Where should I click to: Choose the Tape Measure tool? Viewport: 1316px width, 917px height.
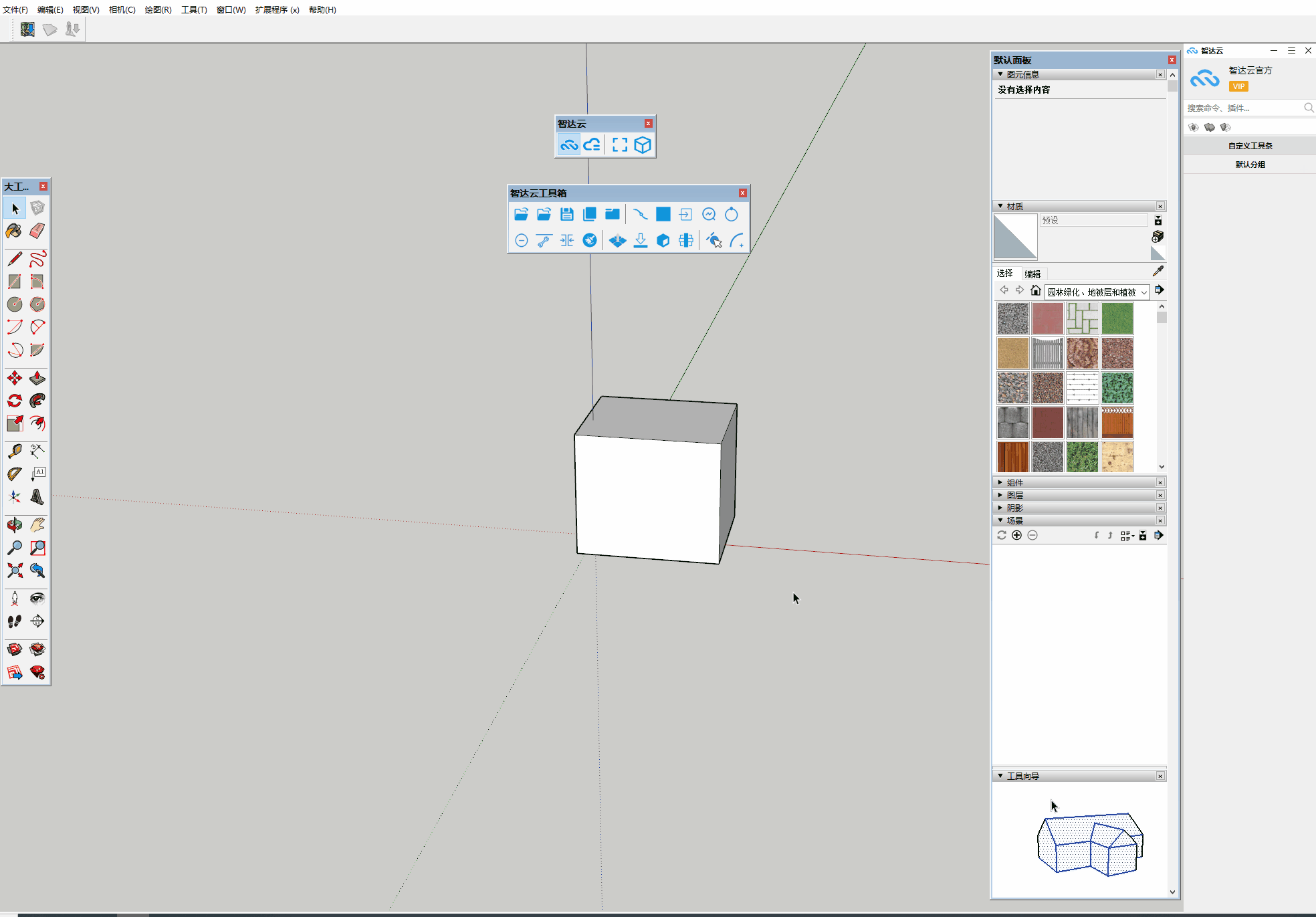(x=14, y=451)
